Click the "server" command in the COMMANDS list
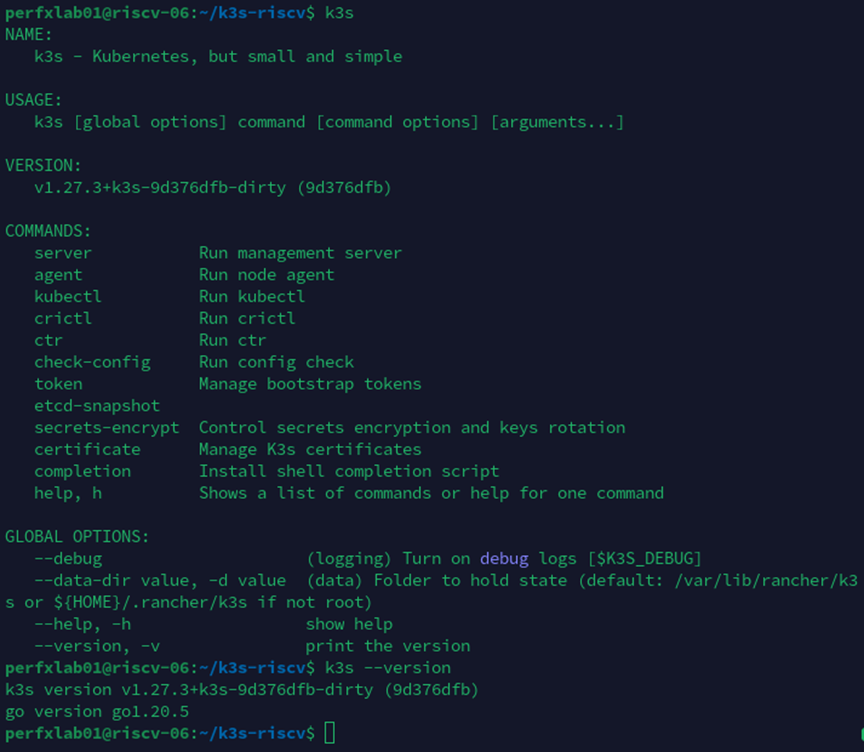Viewport: 864px width, 752px height. pos(63,253)
